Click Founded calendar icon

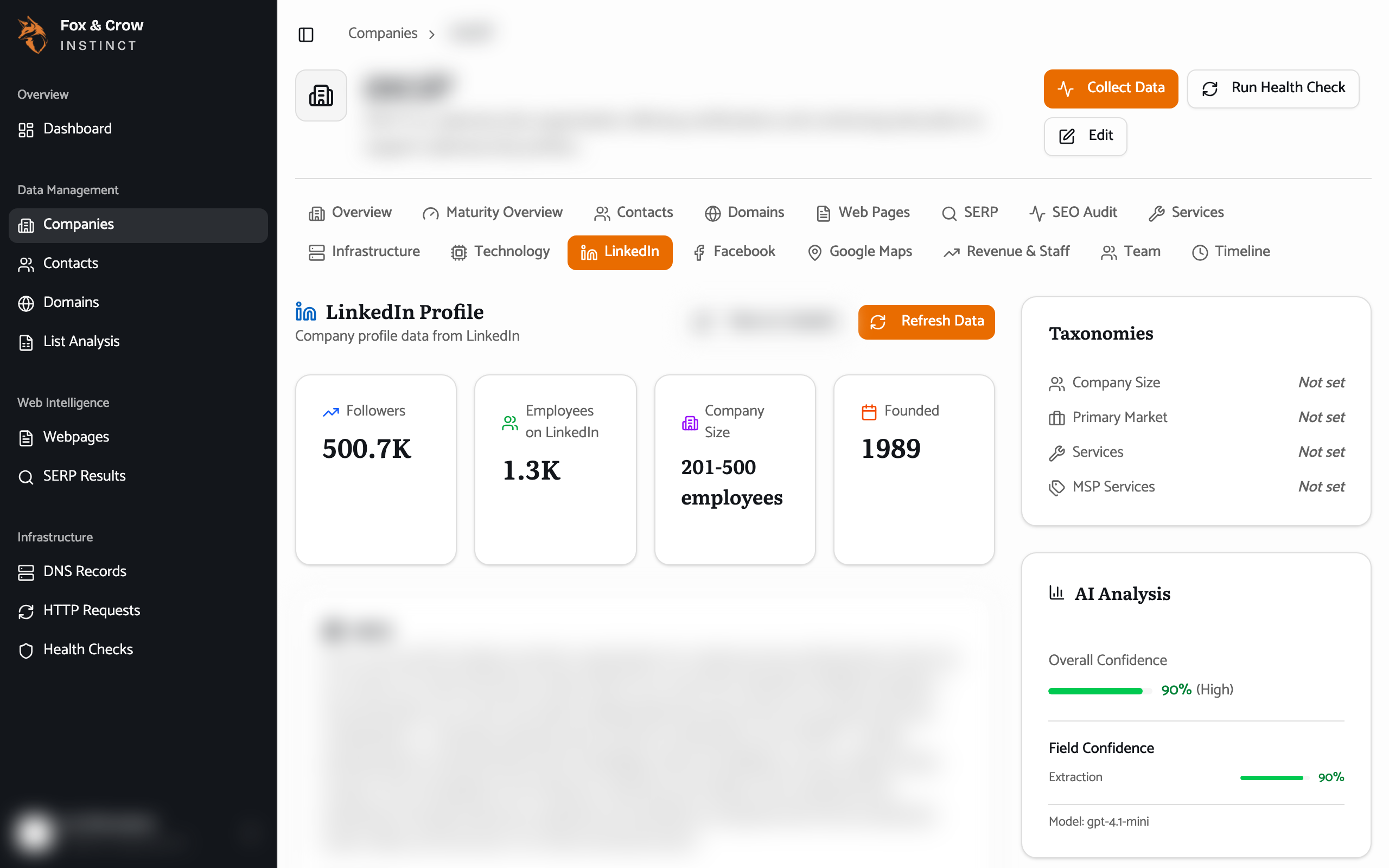[869, 412]
